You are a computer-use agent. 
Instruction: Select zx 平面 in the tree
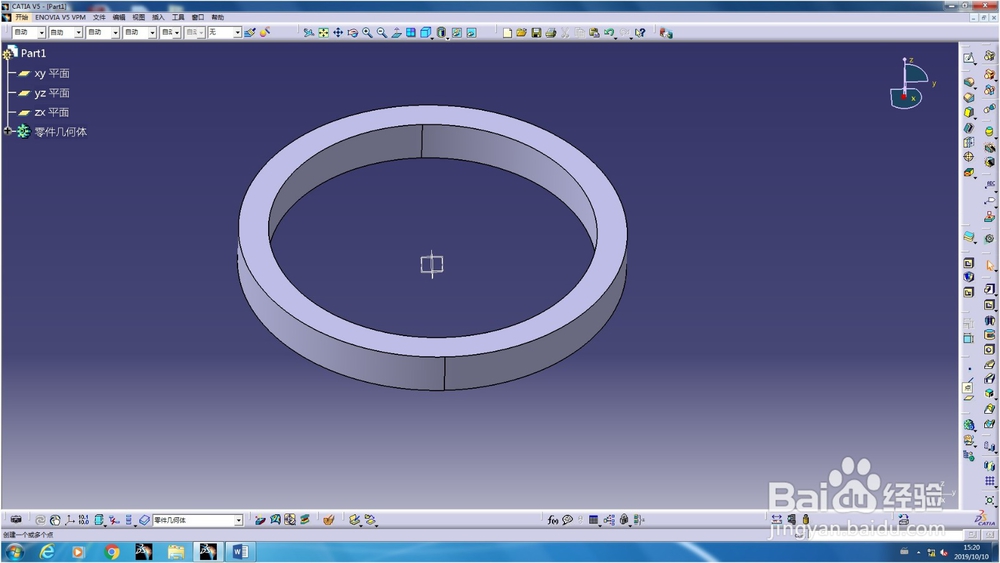[x=52, y=112]
